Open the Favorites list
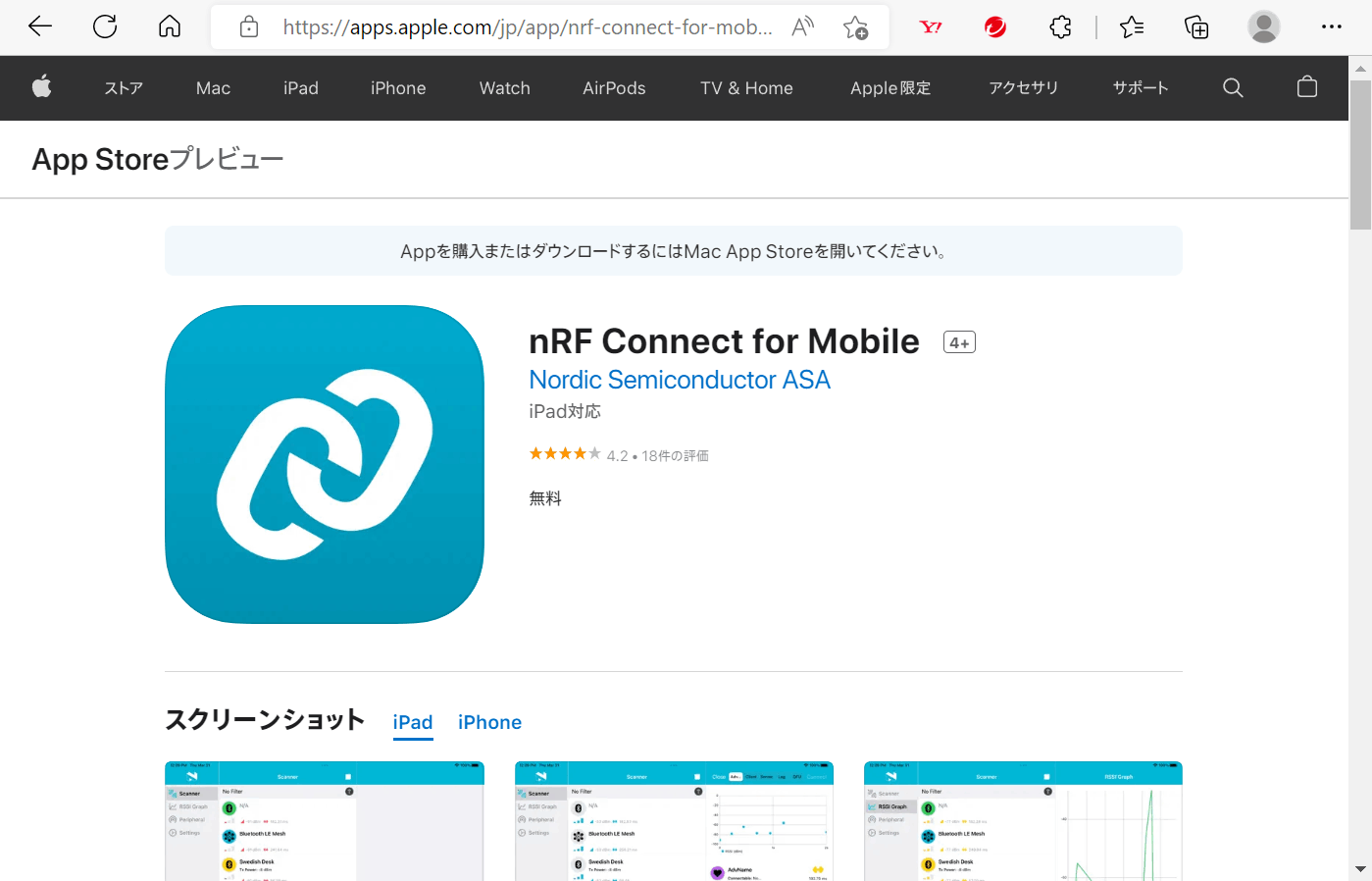Viewport: 1372px width, 881px height. [x=1132, y=26]
